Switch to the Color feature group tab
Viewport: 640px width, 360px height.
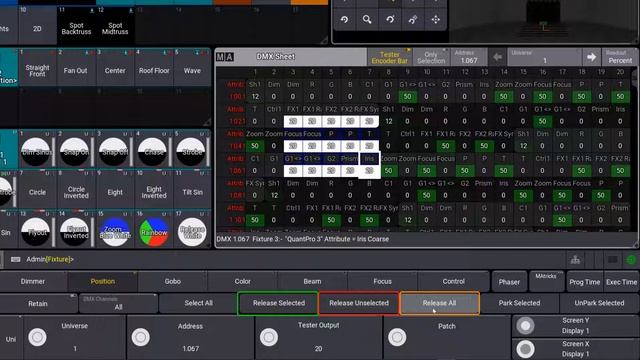click(242, 281)
